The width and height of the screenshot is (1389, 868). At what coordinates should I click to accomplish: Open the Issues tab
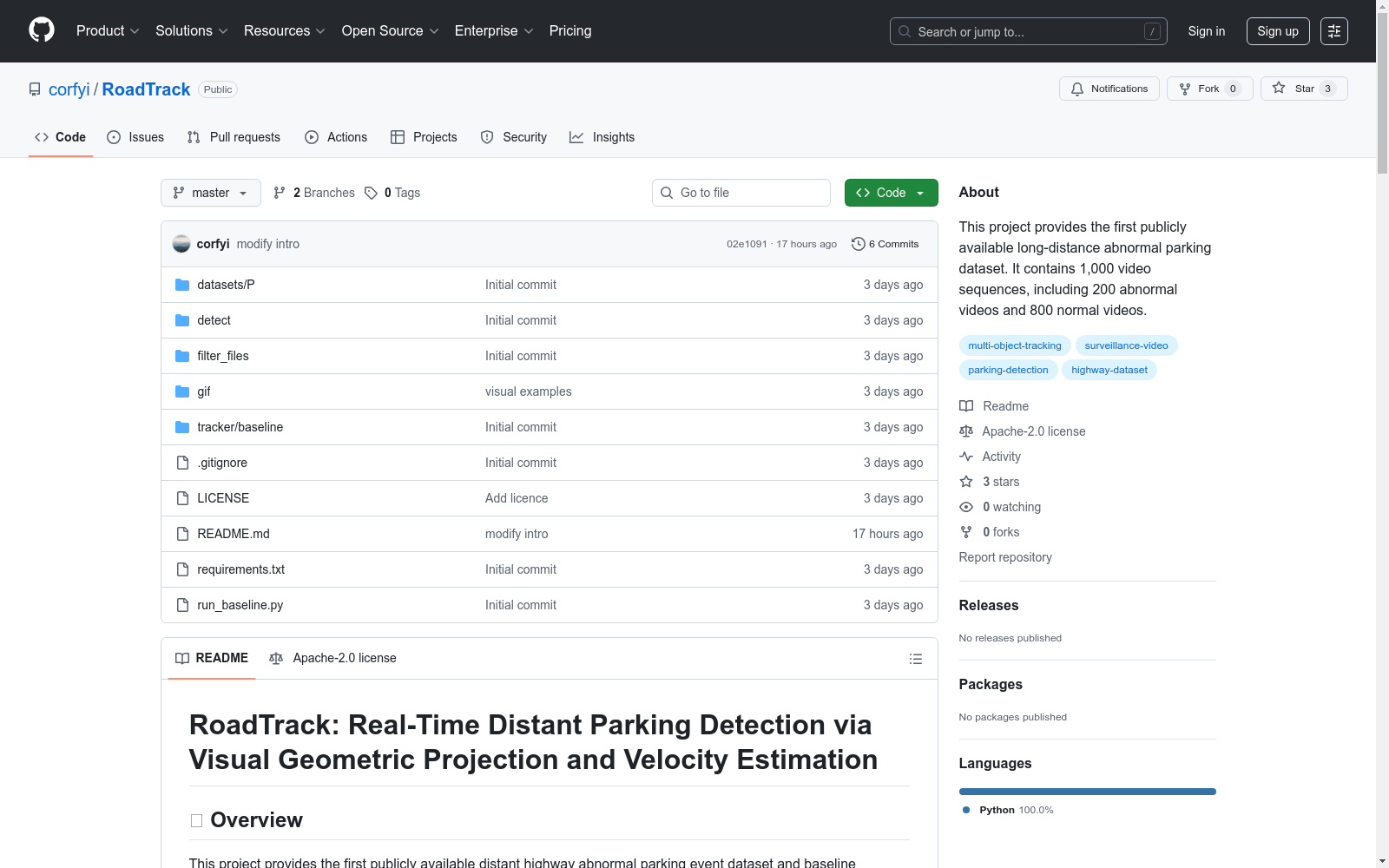135,137
